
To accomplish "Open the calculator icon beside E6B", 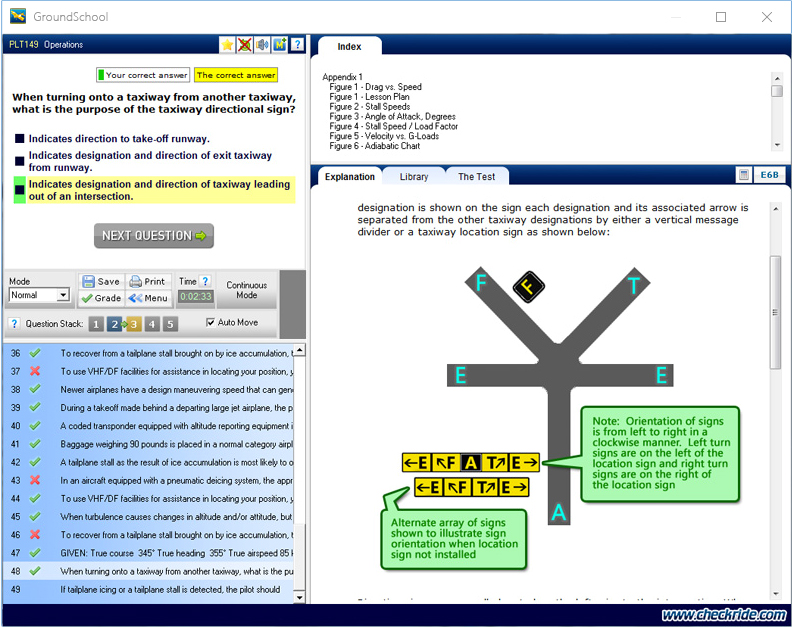I will tap(743, 175).
